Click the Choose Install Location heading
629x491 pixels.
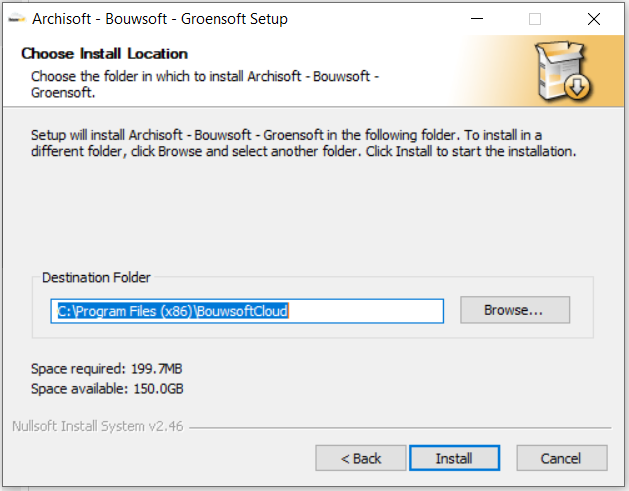point(104,53)
